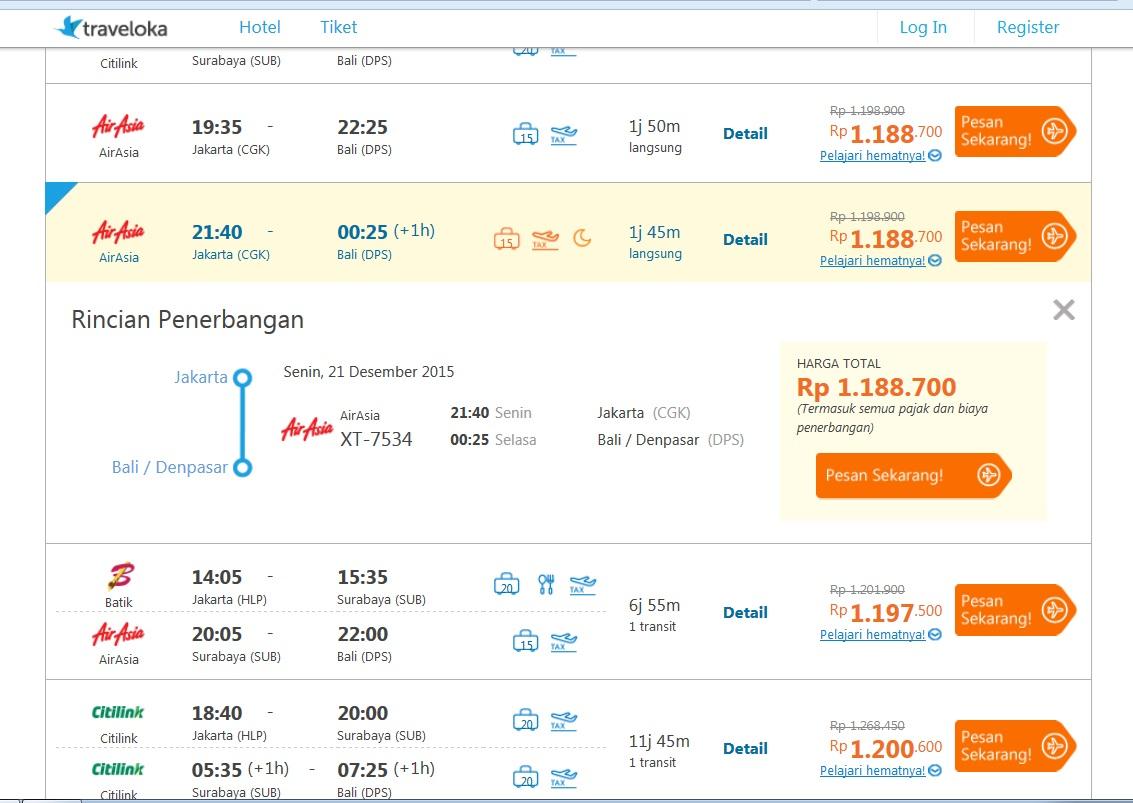Click the baggage 20 icon on the Batik flight
The height and width of the screenshot is (803, 1133).
pos(507,584)
